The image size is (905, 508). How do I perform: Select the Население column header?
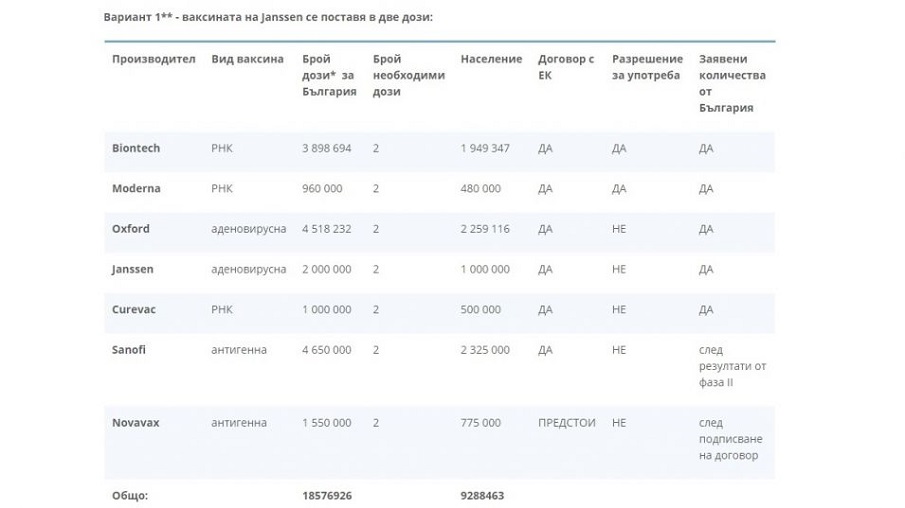[x=491, y=59]
